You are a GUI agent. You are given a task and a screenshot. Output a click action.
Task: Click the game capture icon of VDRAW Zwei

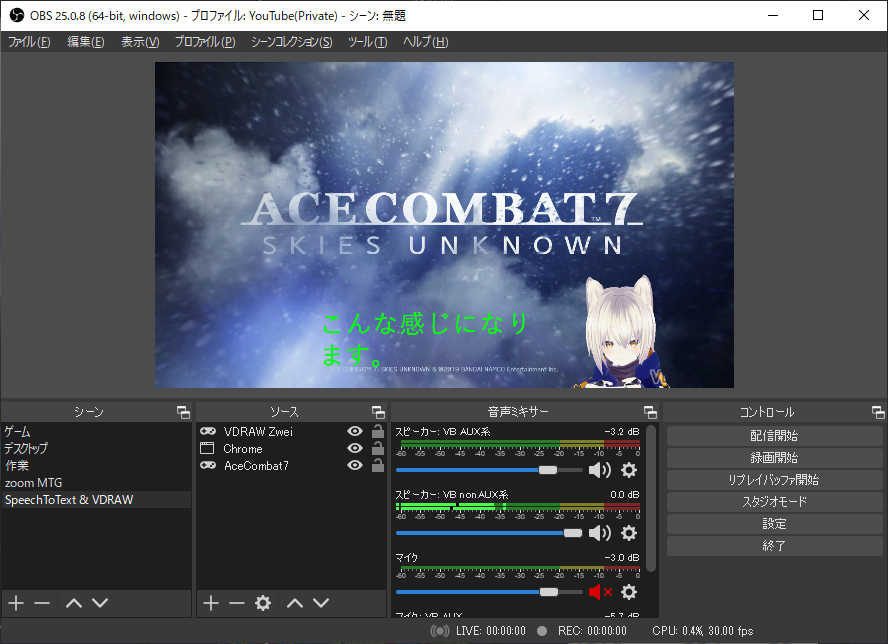208,431
